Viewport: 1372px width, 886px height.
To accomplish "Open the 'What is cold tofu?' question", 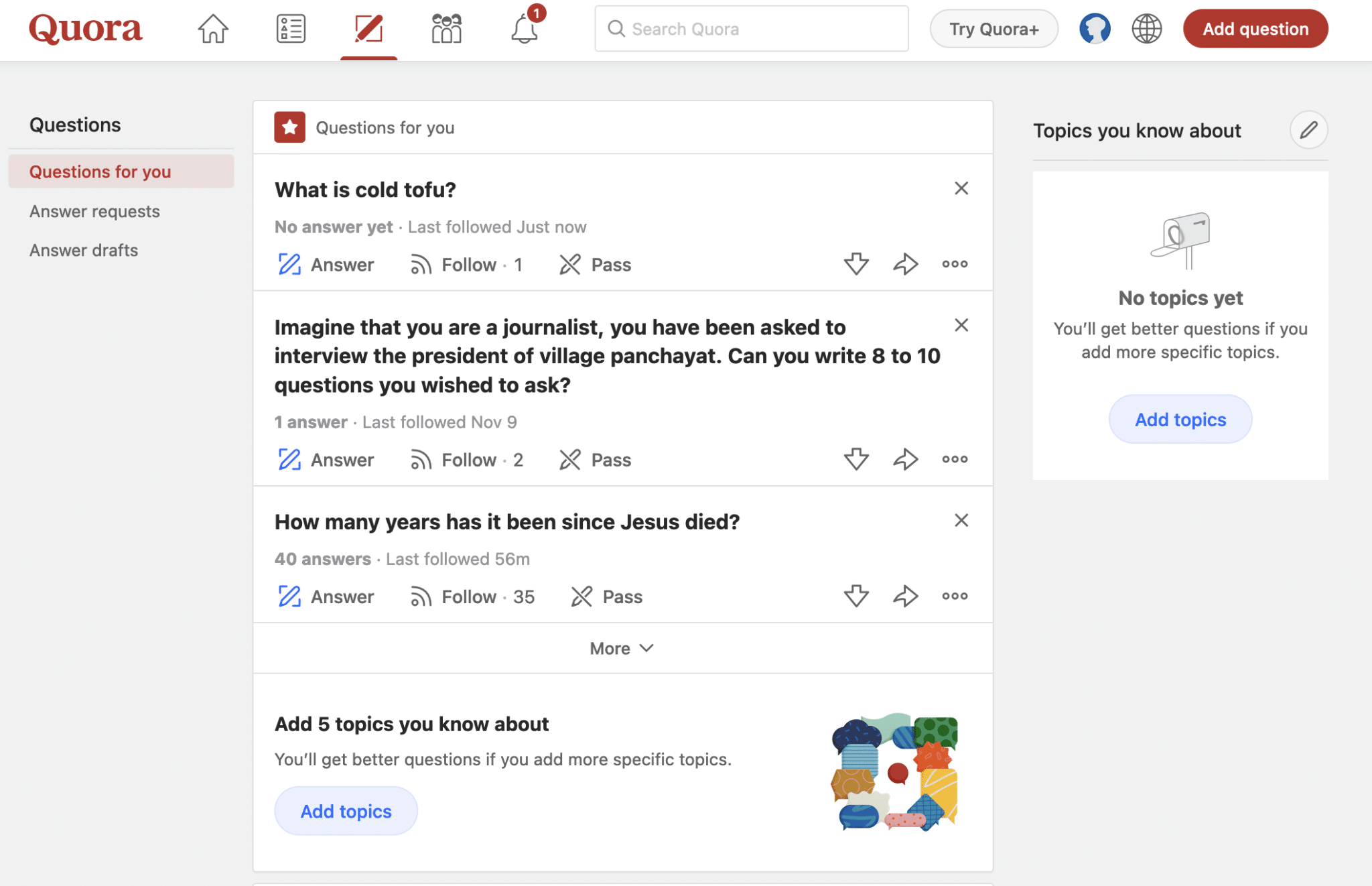I will coord(365,190).
